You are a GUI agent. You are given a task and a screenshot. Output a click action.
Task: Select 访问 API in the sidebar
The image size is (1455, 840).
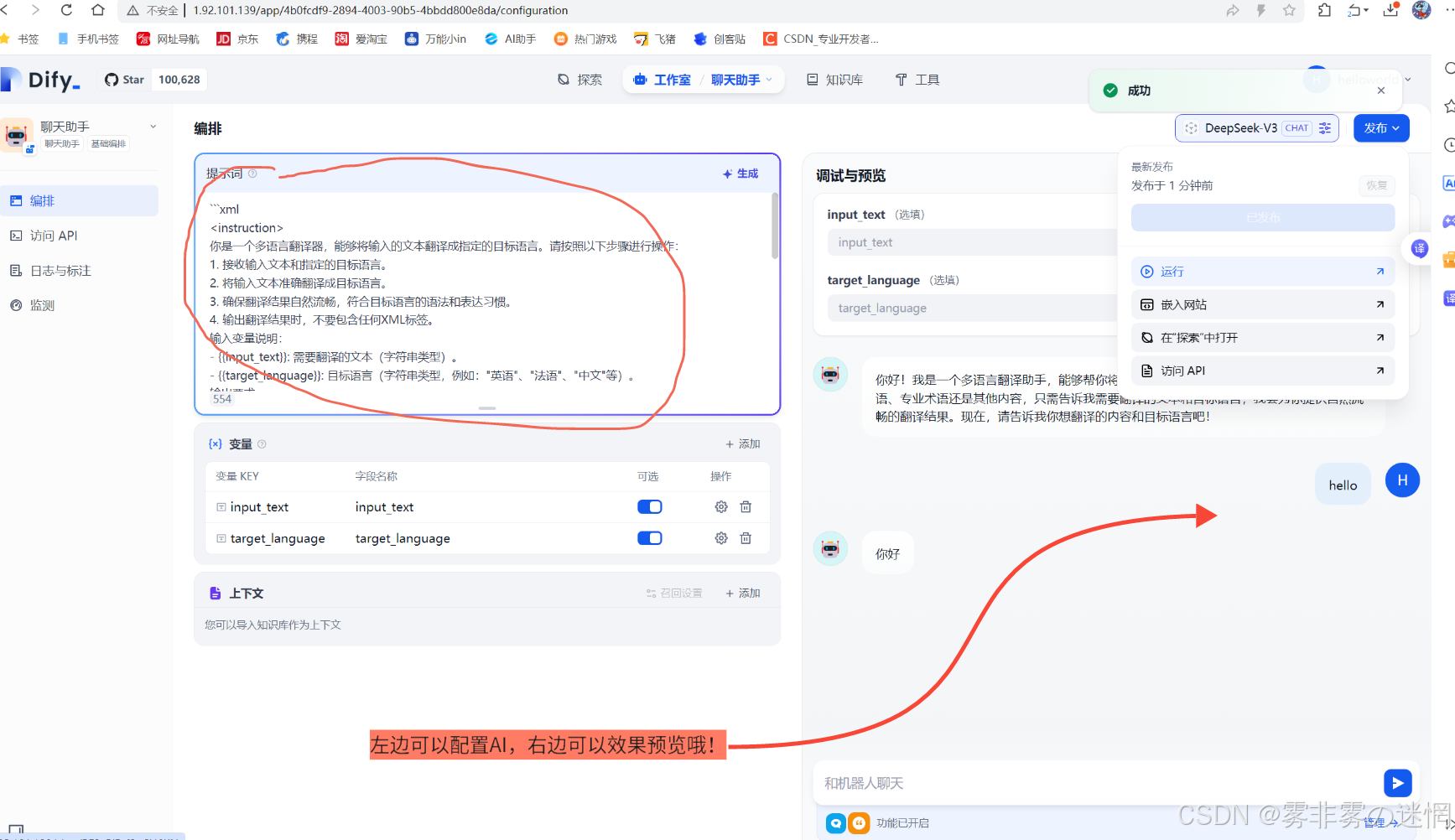coord(79,236)
